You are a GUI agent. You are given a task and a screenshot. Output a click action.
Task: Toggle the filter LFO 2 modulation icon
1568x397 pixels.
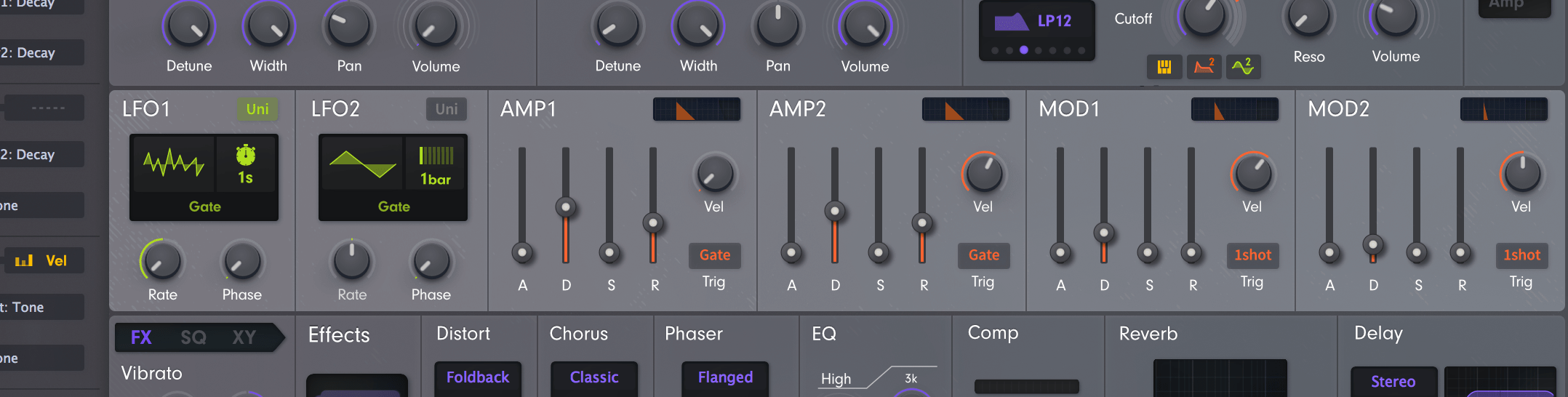click(1243, 67)
